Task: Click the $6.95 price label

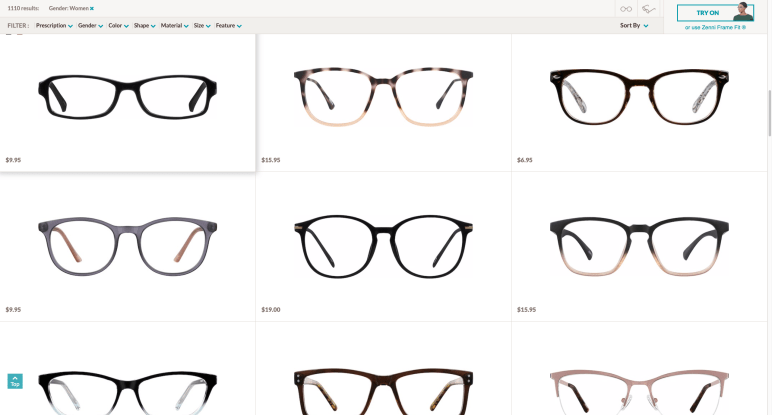Action: 525,160
